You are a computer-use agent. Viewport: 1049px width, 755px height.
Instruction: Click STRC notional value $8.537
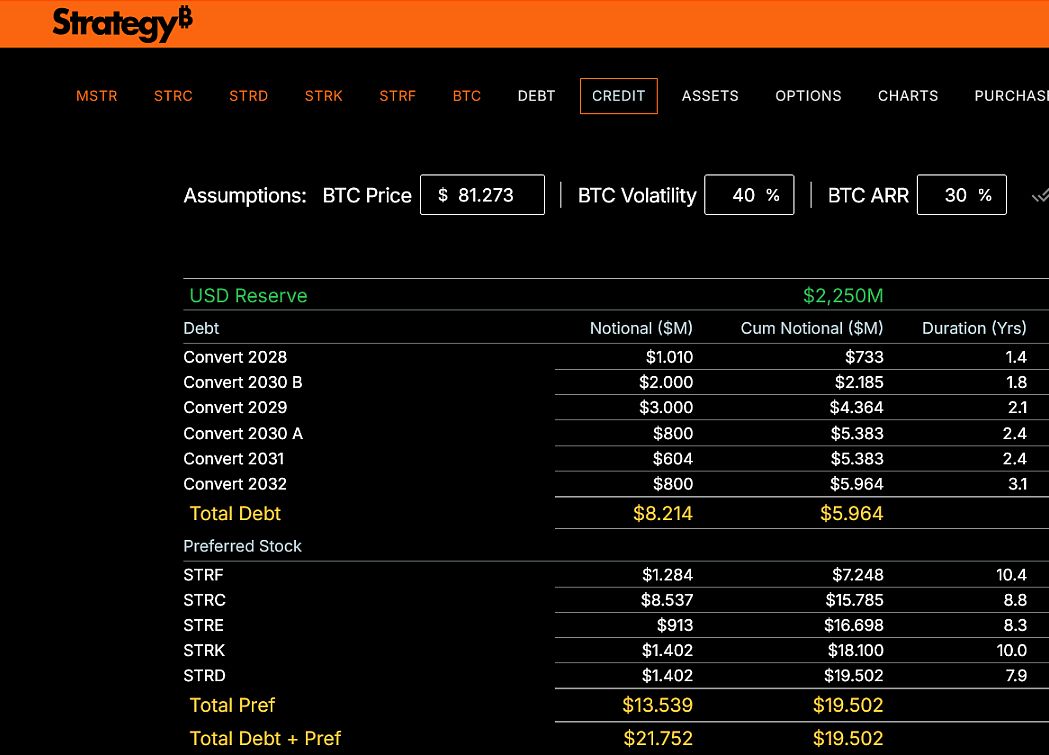click(667, 601)
